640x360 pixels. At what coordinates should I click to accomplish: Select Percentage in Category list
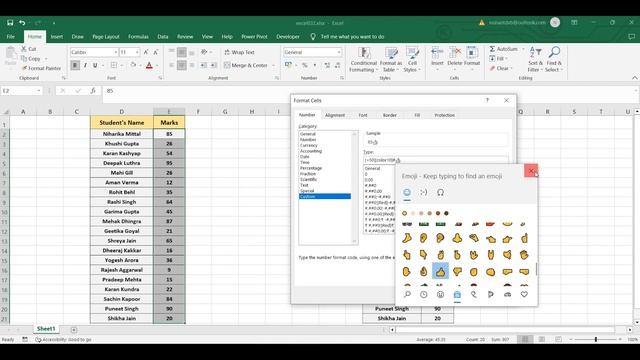click(x=311, y=168)
